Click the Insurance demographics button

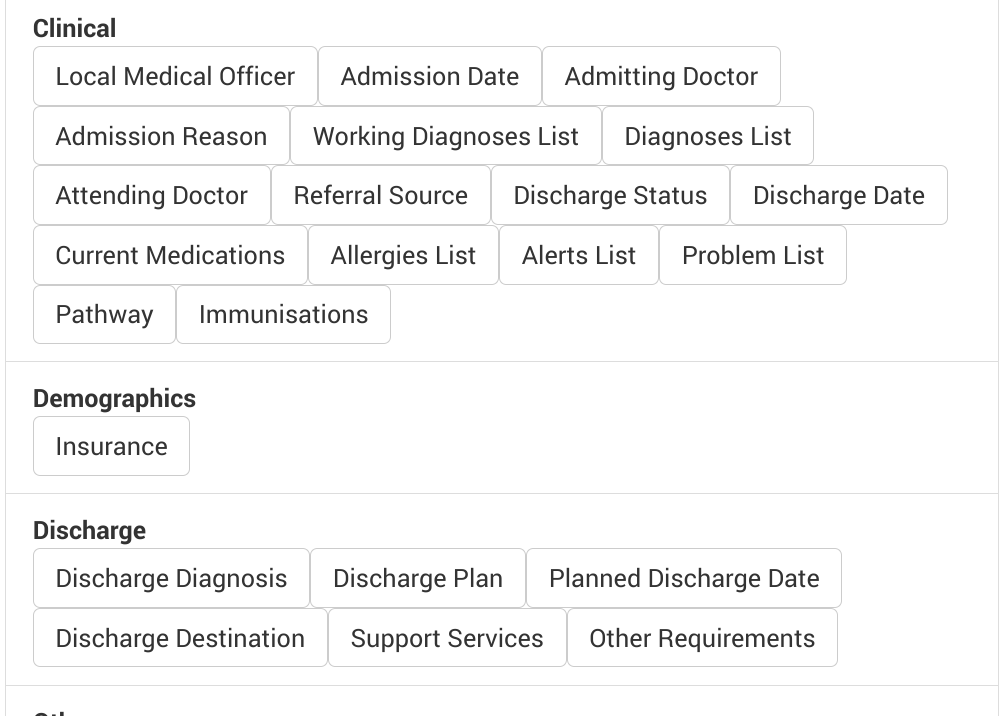click(x=111, y=446)
